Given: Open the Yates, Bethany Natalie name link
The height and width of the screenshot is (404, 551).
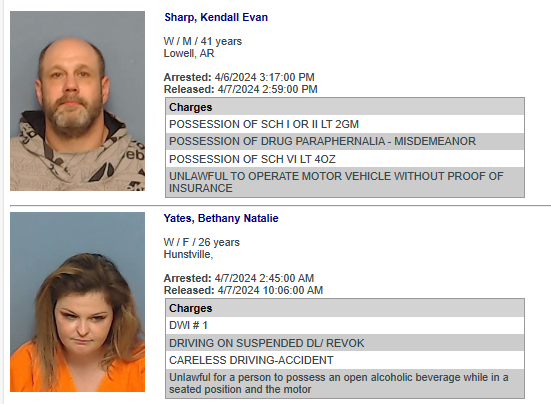Looking at the screenshot, I should (221, 218).
